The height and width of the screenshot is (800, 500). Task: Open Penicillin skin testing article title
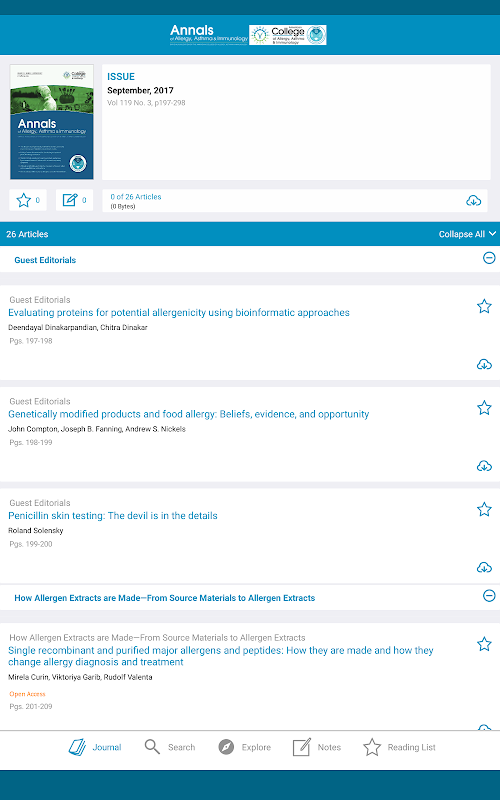(x=113, y=516)
